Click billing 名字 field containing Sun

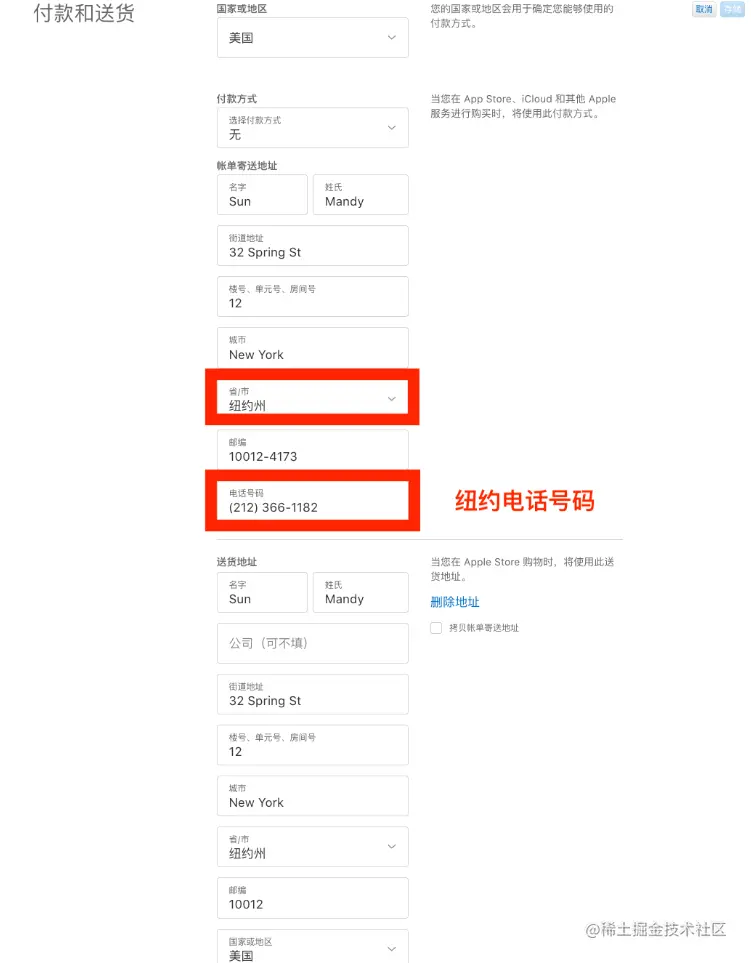(262, 195)
